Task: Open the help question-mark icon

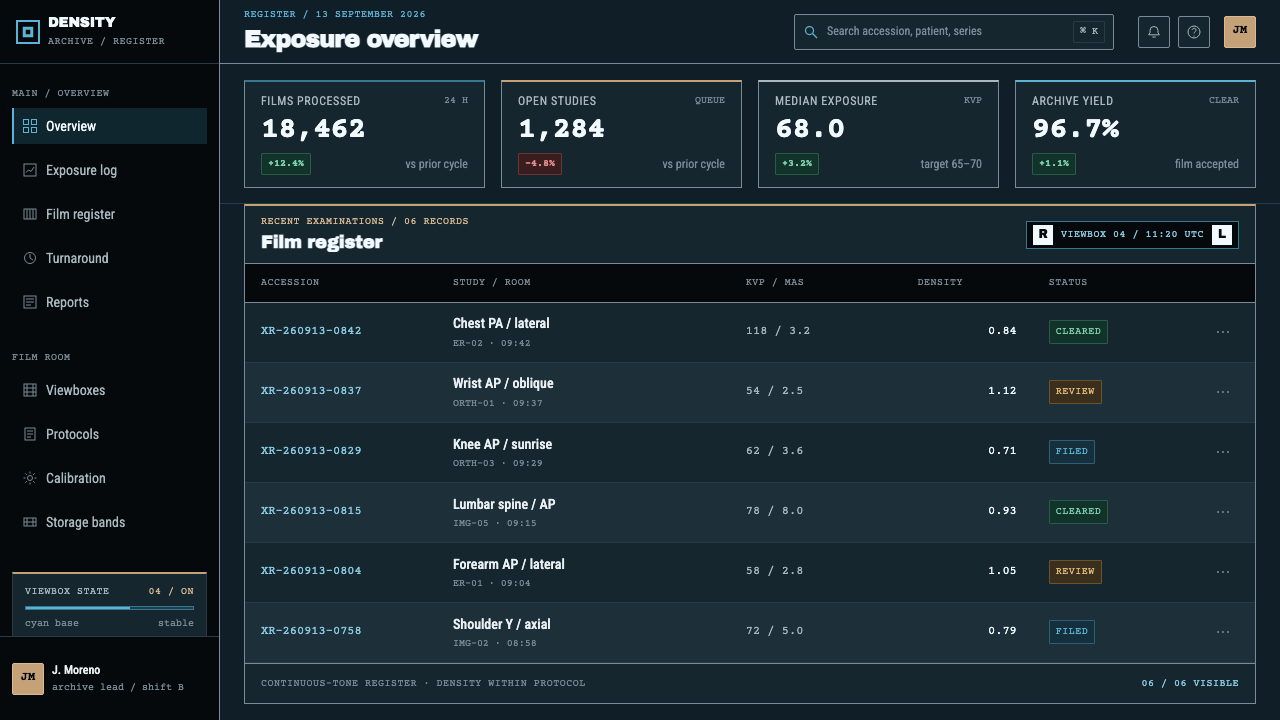Action: (x=1194, y=32)
